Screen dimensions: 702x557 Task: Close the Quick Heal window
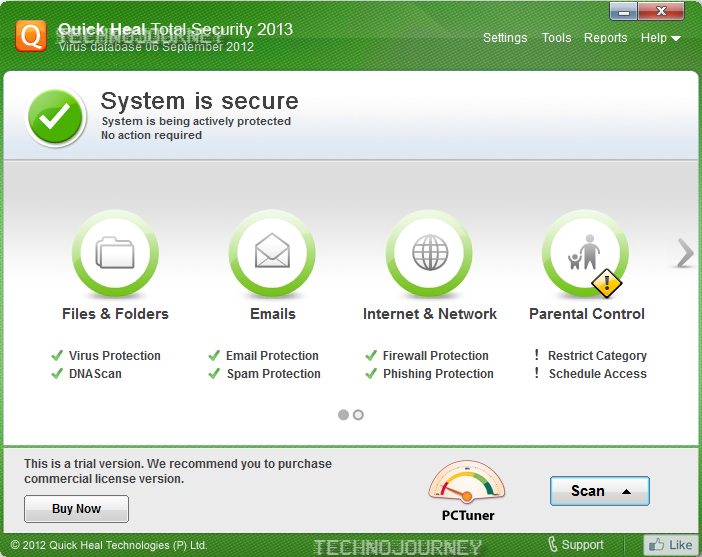coord(661,11)
